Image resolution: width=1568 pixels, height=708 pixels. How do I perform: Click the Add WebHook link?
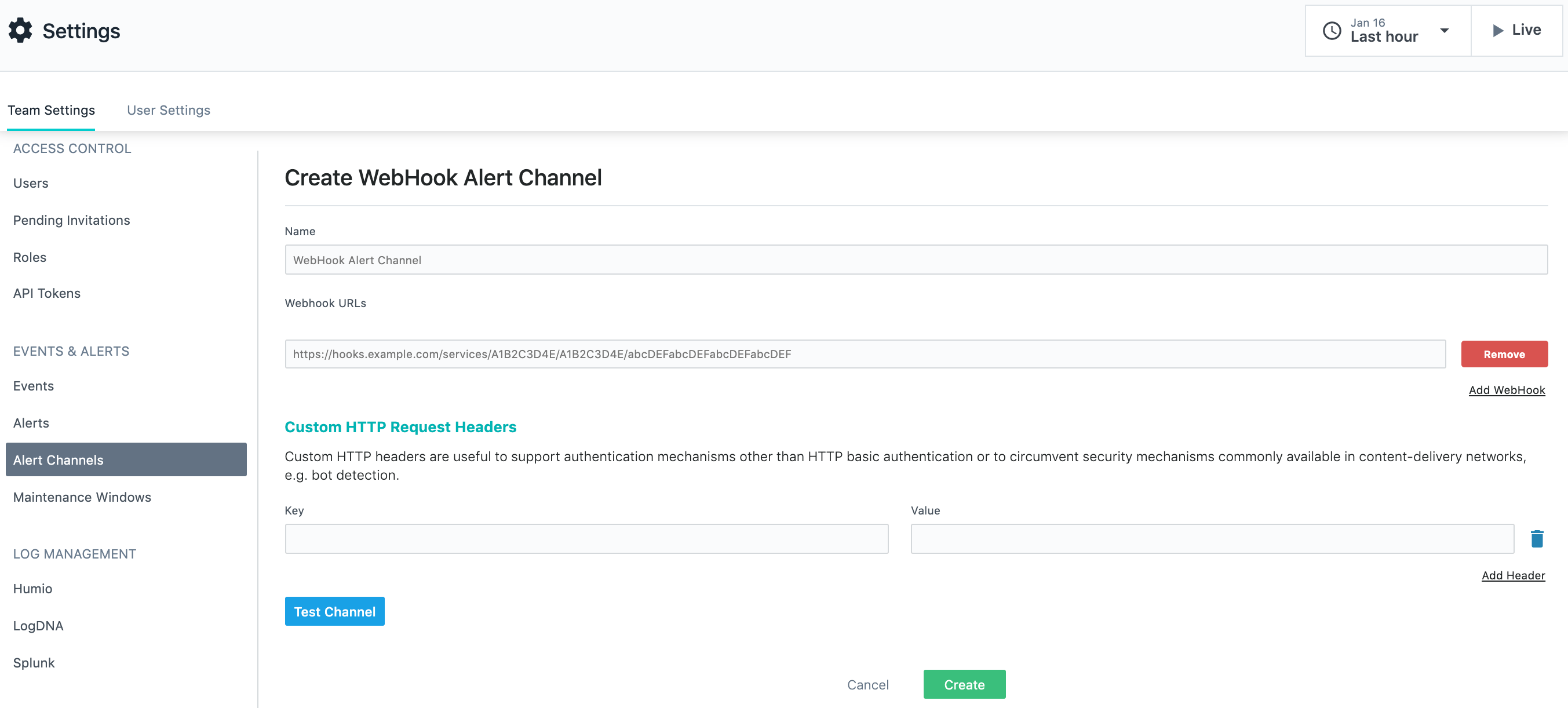(x=1506, y=391)
